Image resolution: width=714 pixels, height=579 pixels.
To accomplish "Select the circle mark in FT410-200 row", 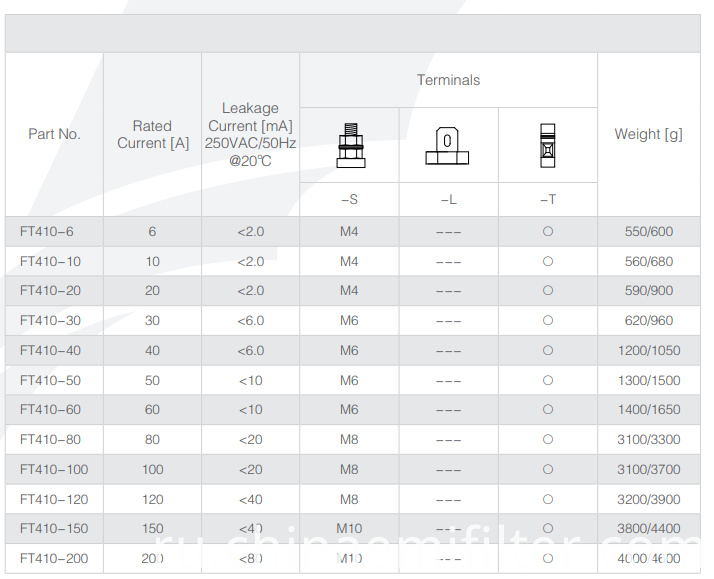I will pyautogui.click(x=548, y=559).
